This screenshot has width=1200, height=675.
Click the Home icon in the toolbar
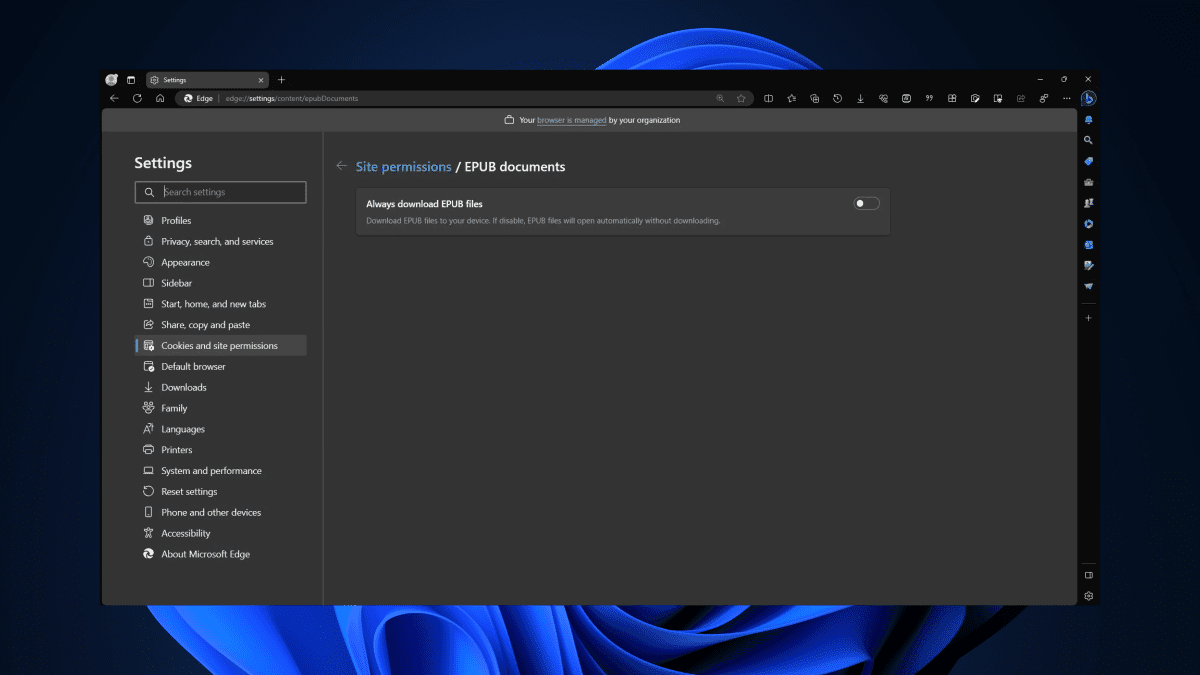click(160, 99)
